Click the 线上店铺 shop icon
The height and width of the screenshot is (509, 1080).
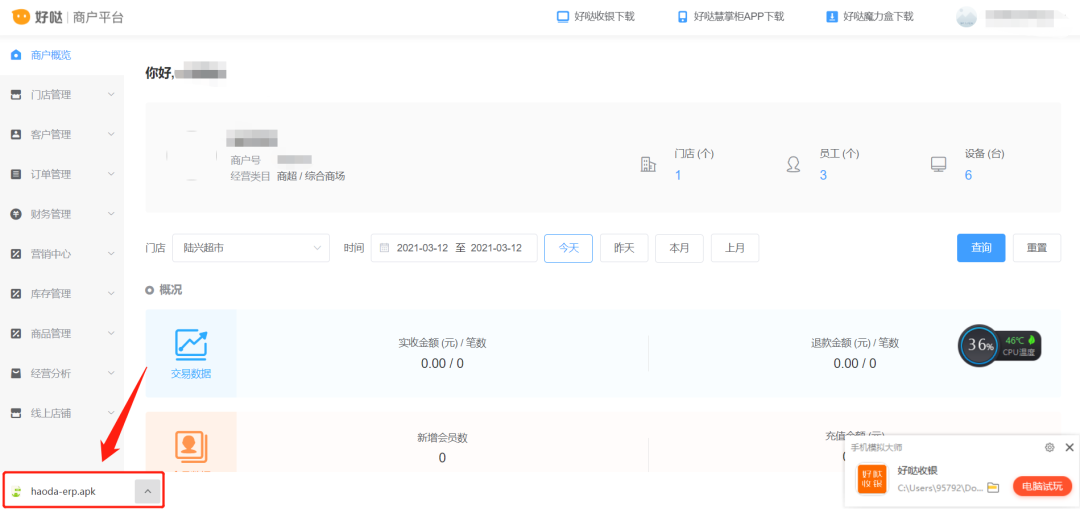click(16, 413)
